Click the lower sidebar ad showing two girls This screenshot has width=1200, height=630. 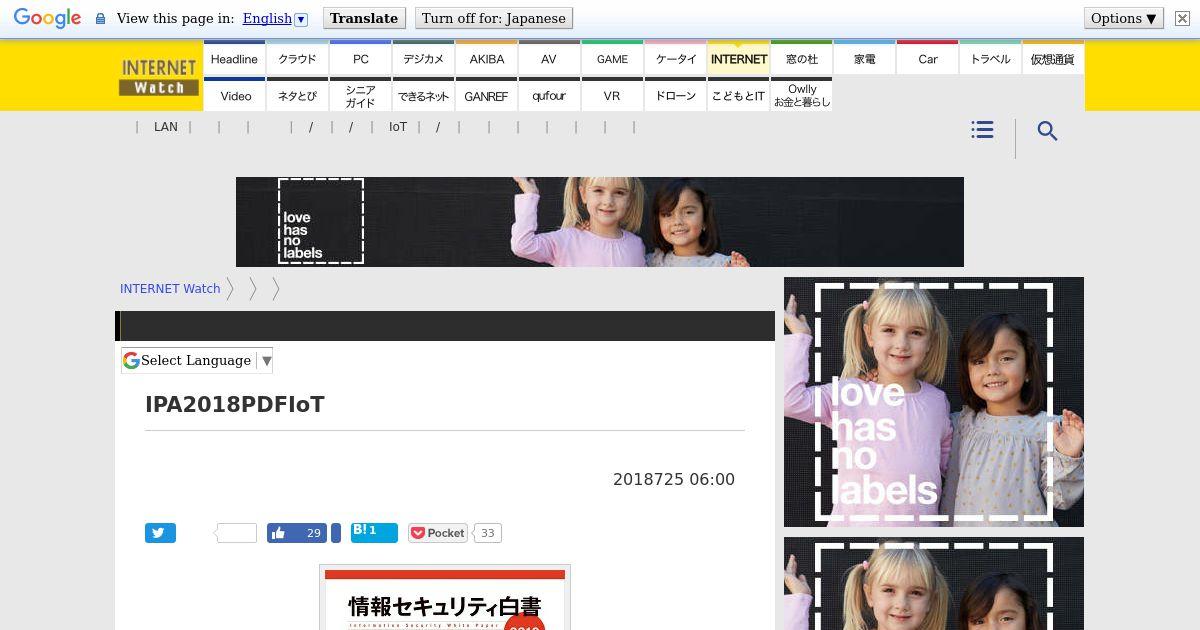click(x=934, y=583)
